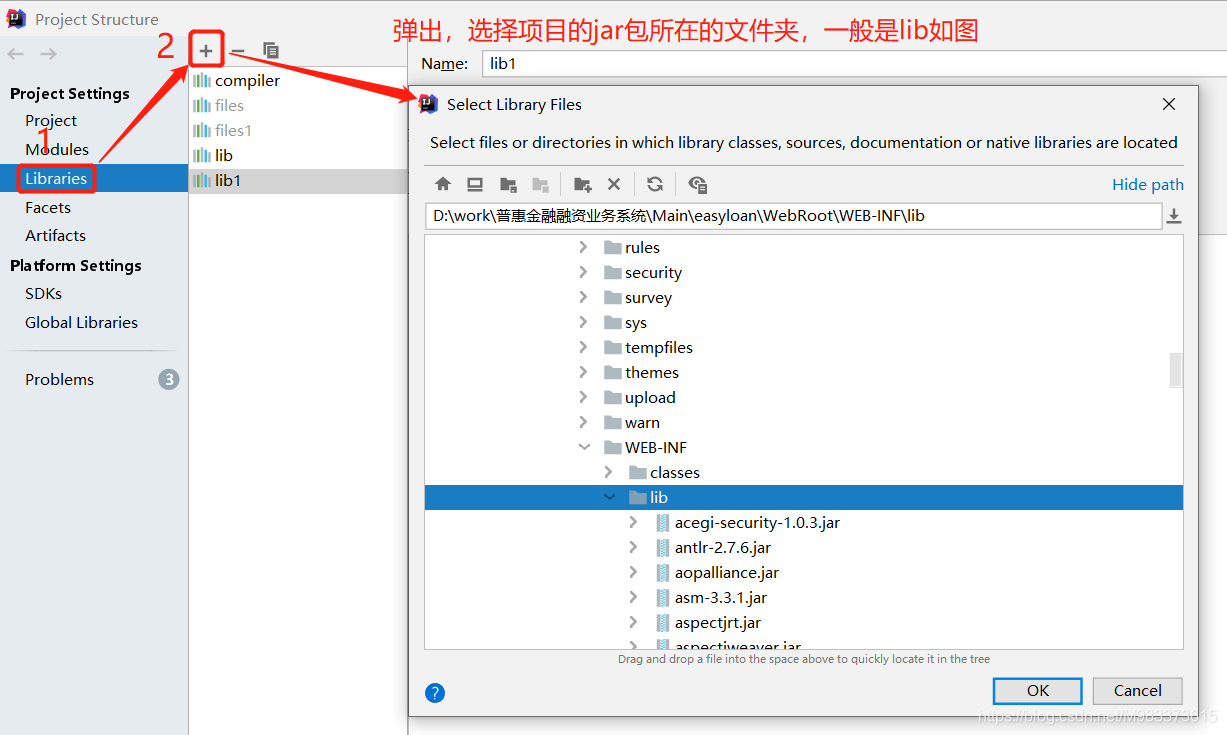1227x735 pixels.
Task: Collapse the selected lib folder
Action: tap(609, 497)
